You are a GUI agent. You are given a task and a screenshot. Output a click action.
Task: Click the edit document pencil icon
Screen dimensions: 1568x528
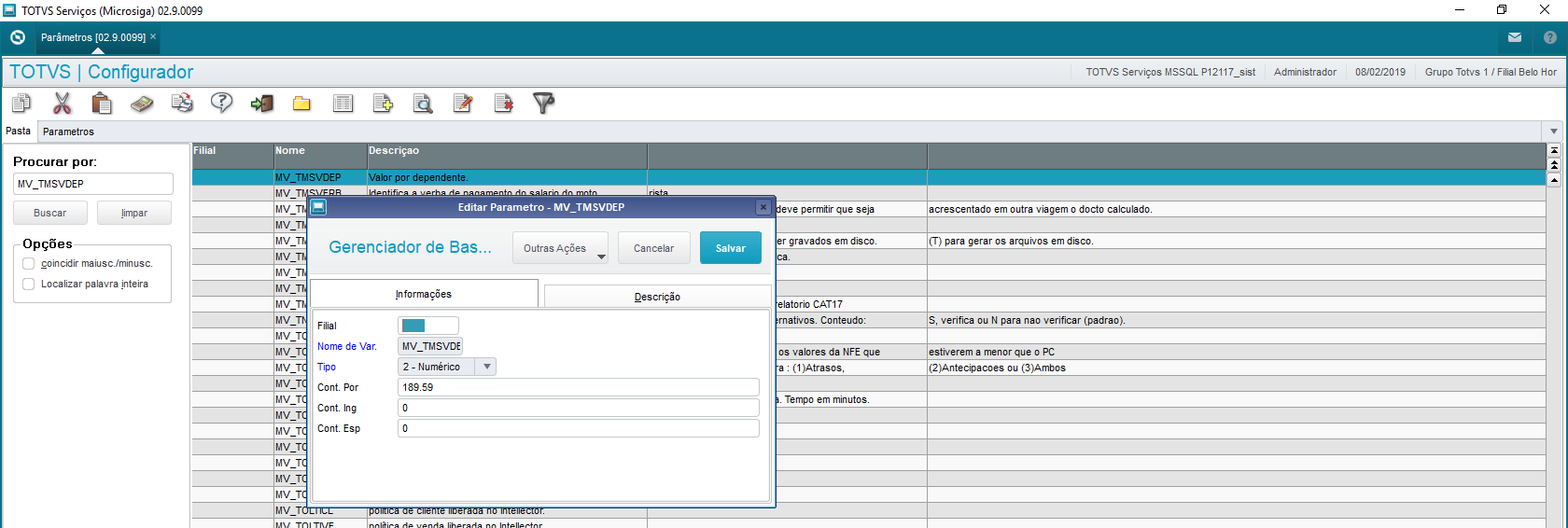463,104
